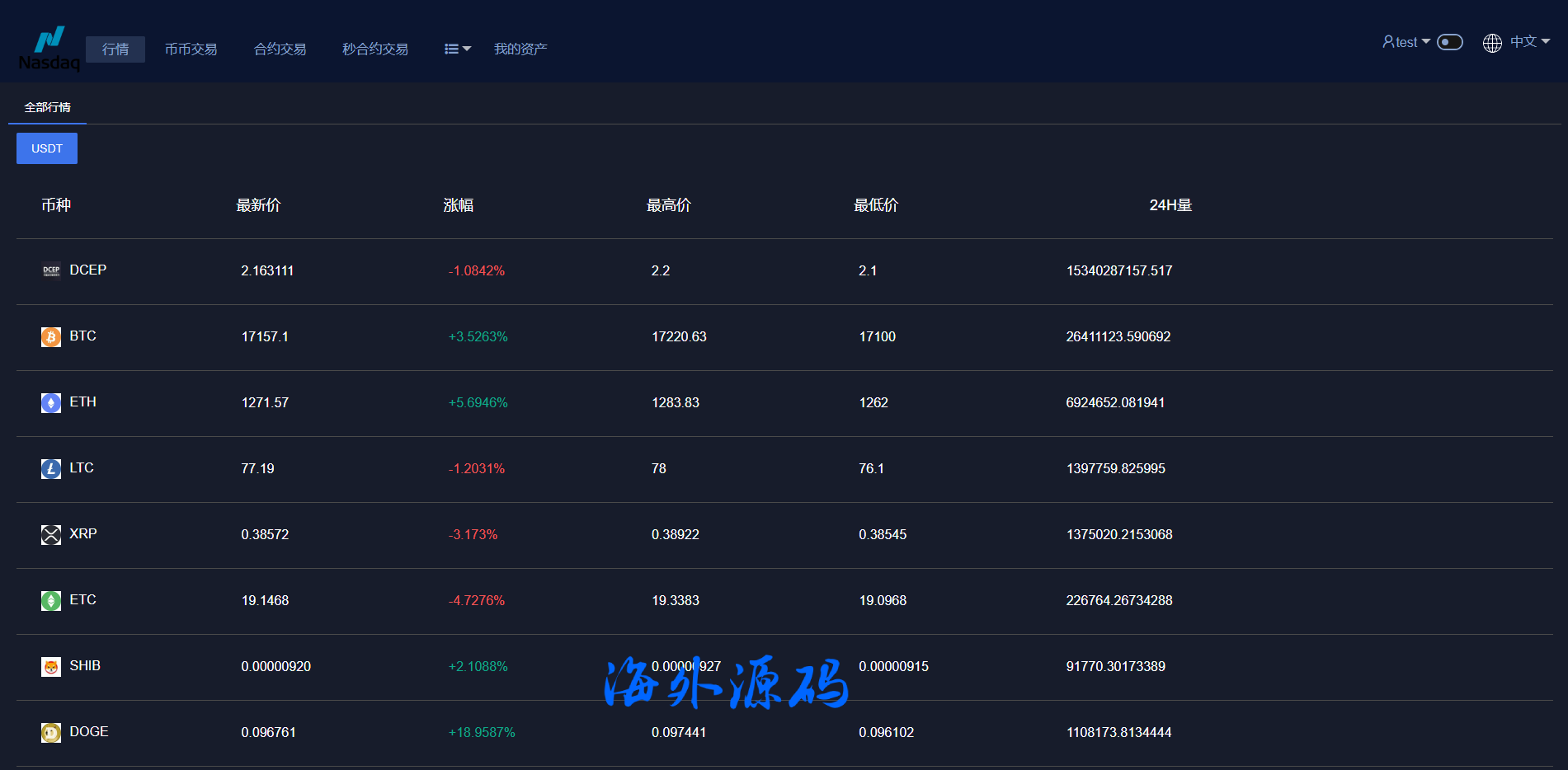Open the 我的资产 link
Viewport: 1568px width, 770px height.
[x=520, y=49]
